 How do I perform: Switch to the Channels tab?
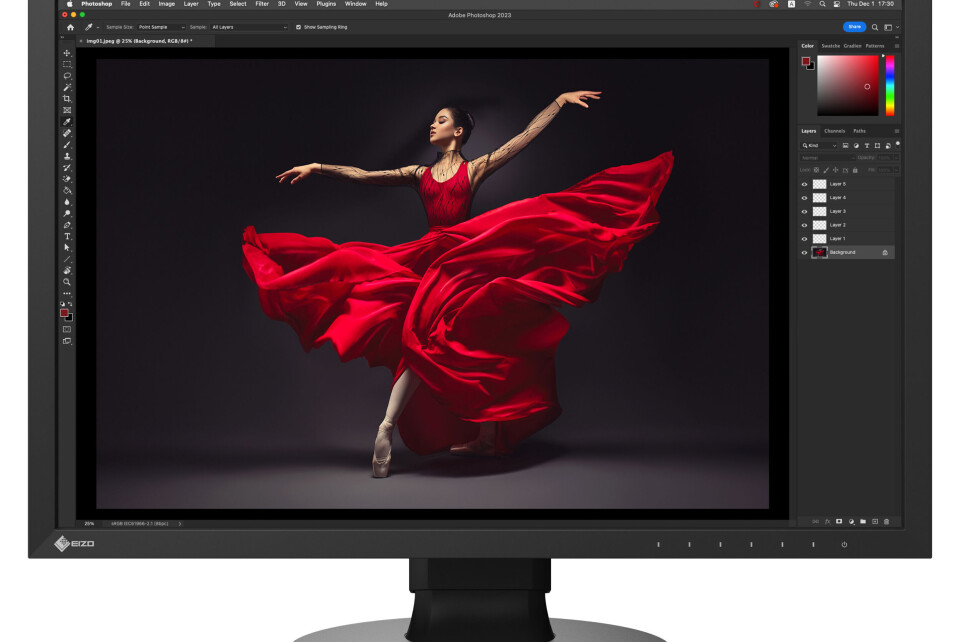835,131
